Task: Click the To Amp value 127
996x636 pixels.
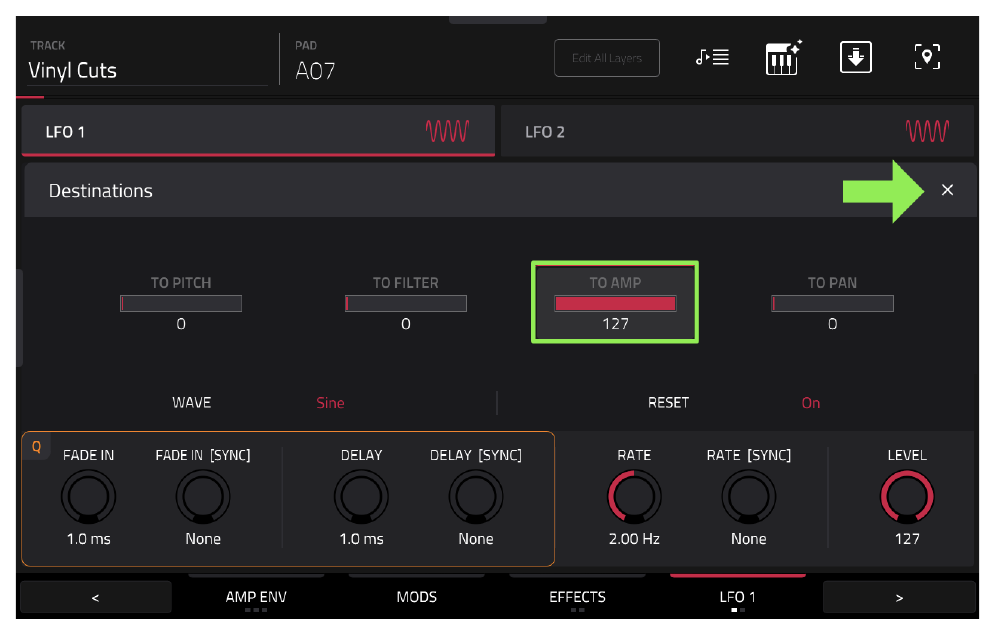Action: [x=615, y=324]
